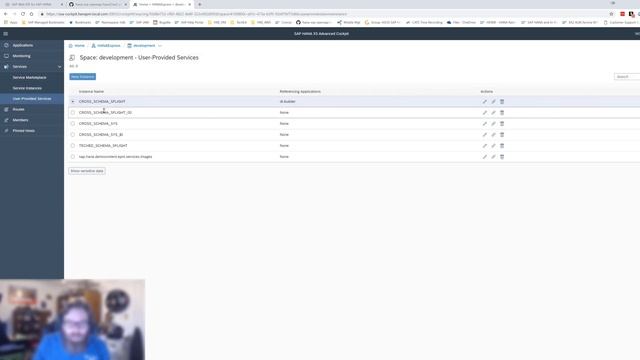
Task: Edit CROSS_SCHEMA_SYS_BI with first pencil icon
Action: [x=484, y=135]
